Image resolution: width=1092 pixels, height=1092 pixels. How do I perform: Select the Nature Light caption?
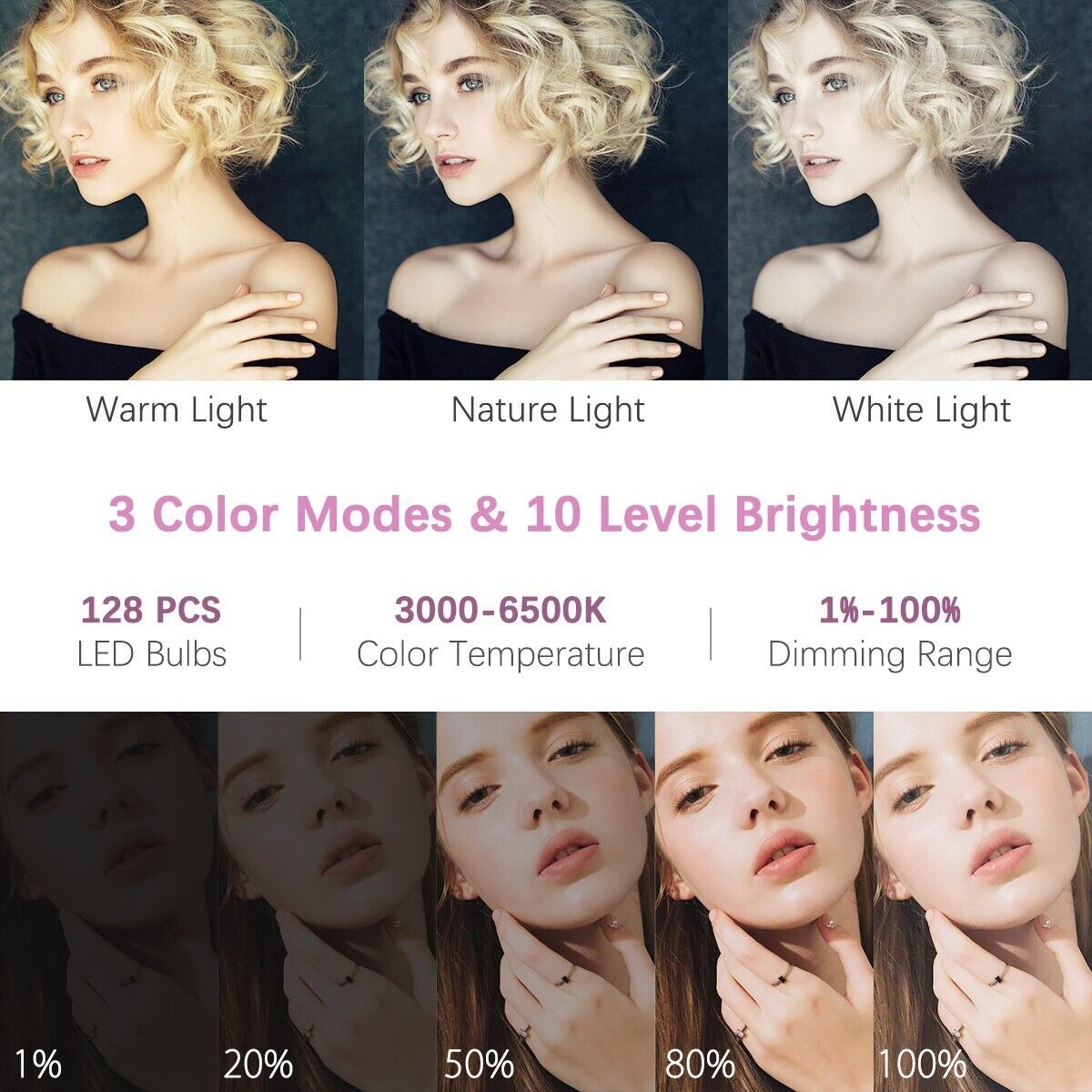[x=548, y=410]
